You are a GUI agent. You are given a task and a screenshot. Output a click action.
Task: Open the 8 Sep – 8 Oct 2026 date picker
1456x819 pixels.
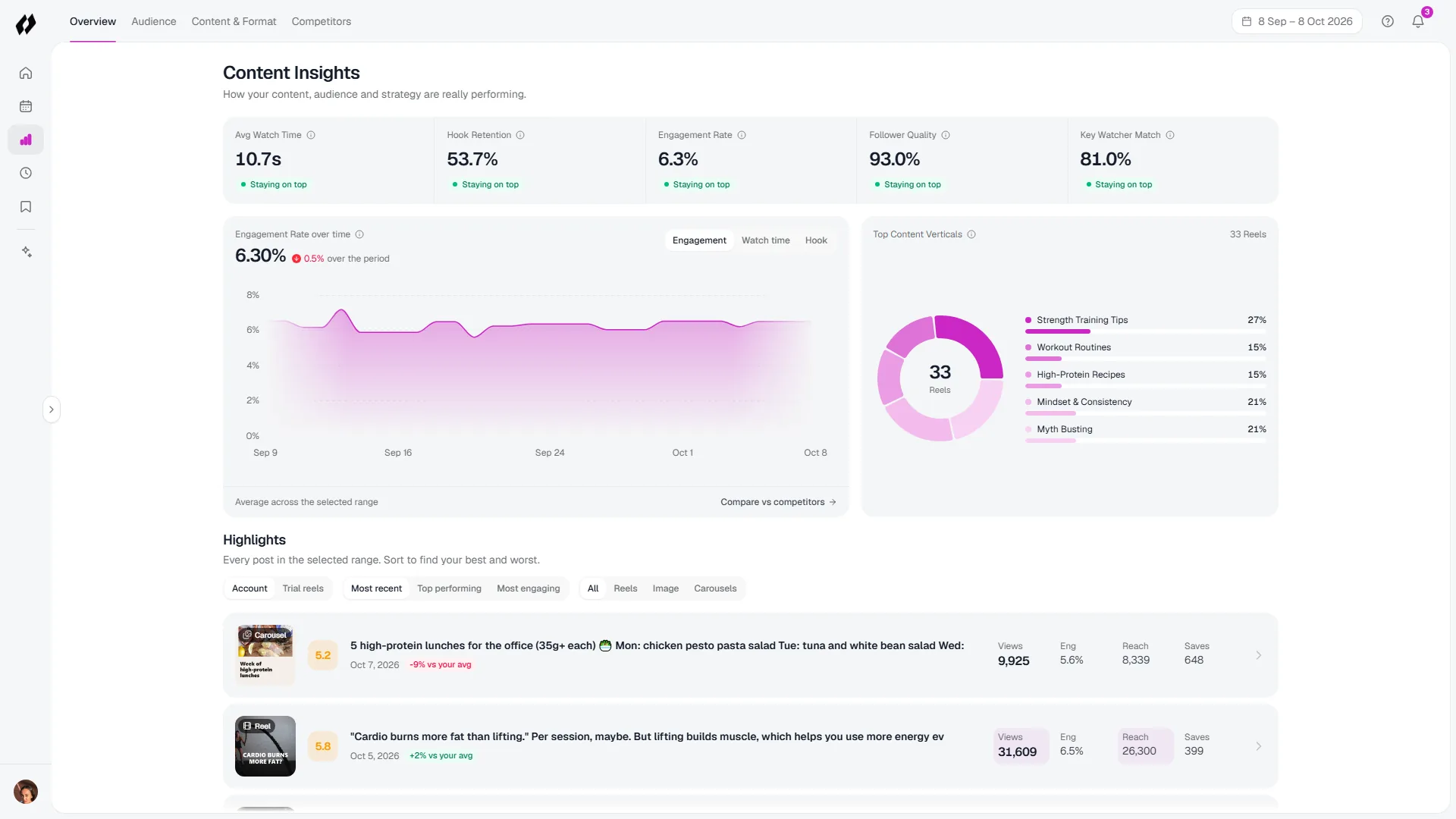(x=1297, y=21)
